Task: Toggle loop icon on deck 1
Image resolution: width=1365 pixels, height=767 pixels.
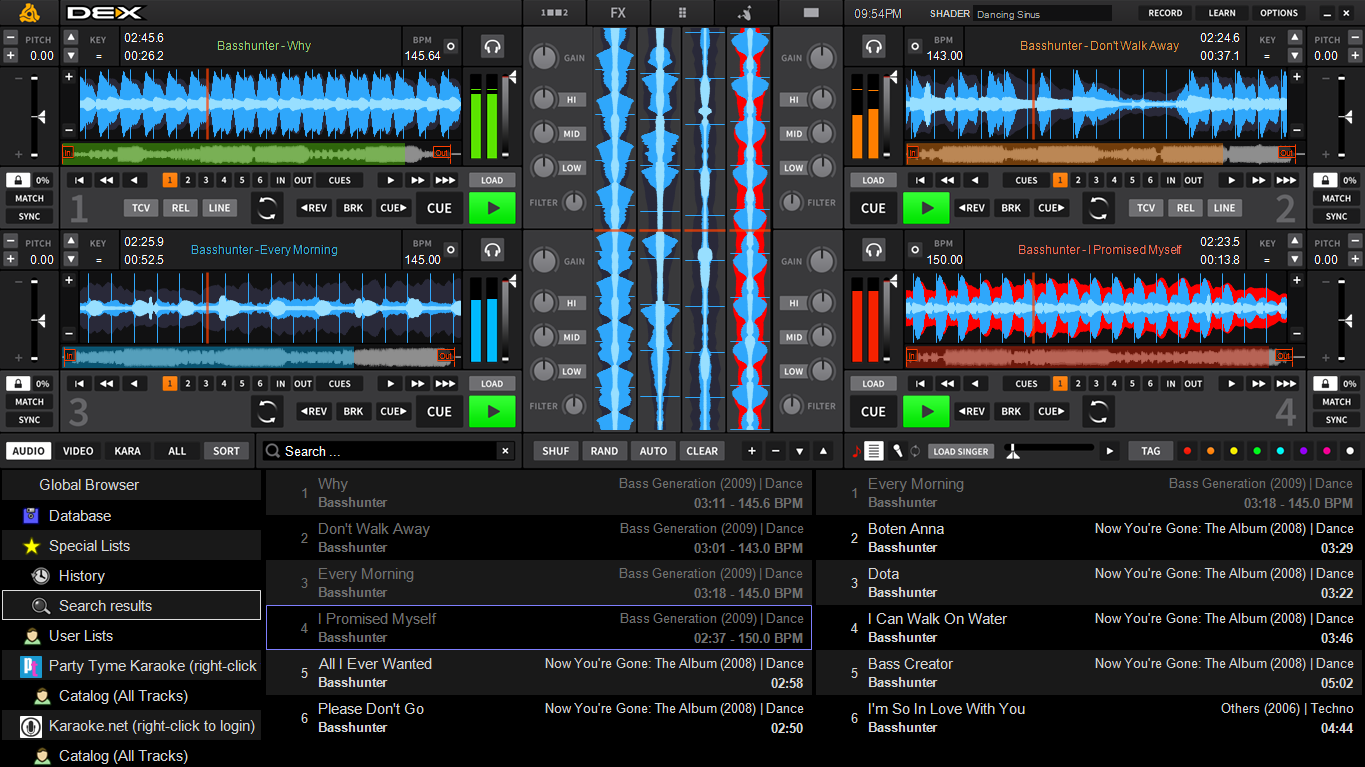Action: coord(267,208)
